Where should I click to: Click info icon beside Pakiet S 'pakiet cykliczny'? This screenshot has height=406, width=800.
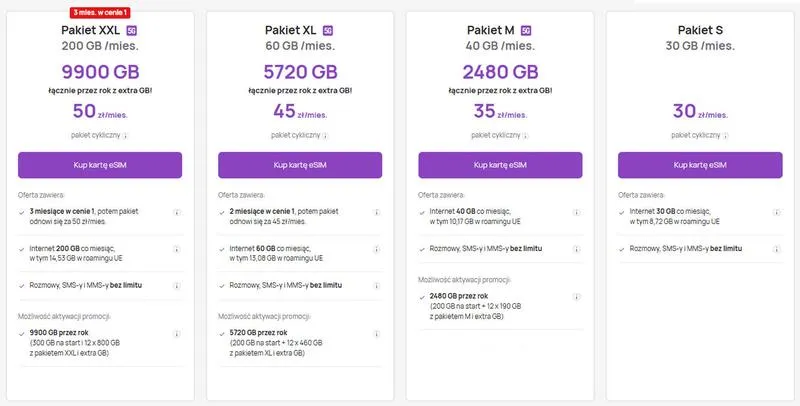[x=726, y=136]
